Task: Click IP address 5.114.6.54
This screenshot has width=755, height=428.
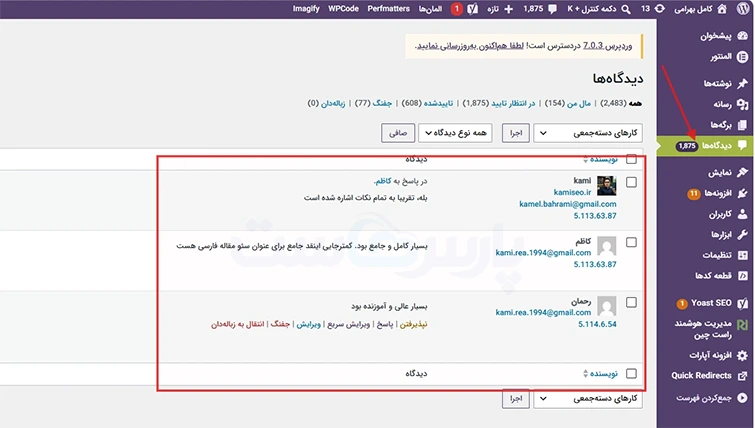Action: click(x=597, y=324)
